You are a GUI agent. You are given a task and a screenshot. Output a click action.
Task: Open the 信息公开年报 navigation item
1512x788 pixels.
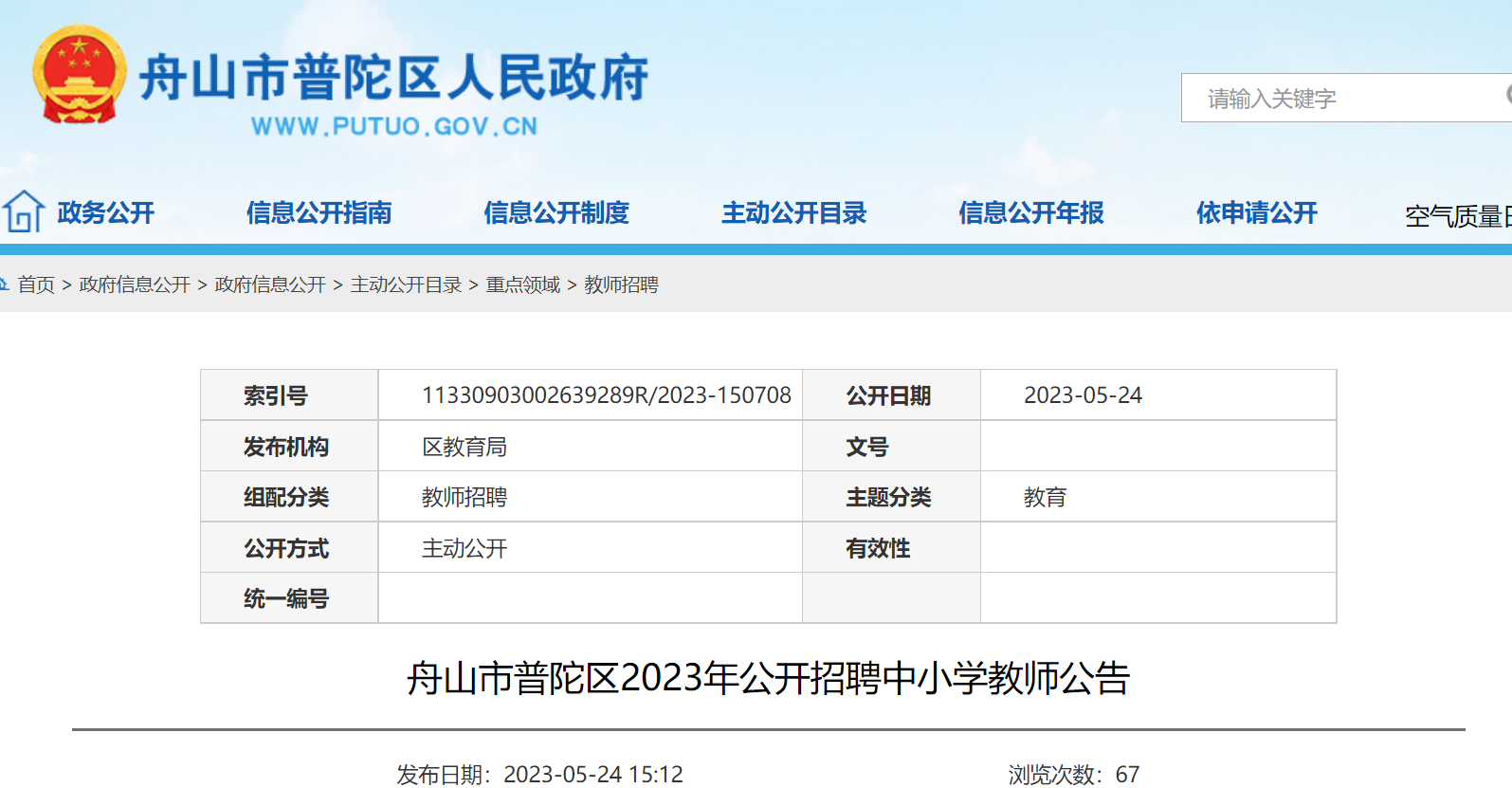(1031, 212)
